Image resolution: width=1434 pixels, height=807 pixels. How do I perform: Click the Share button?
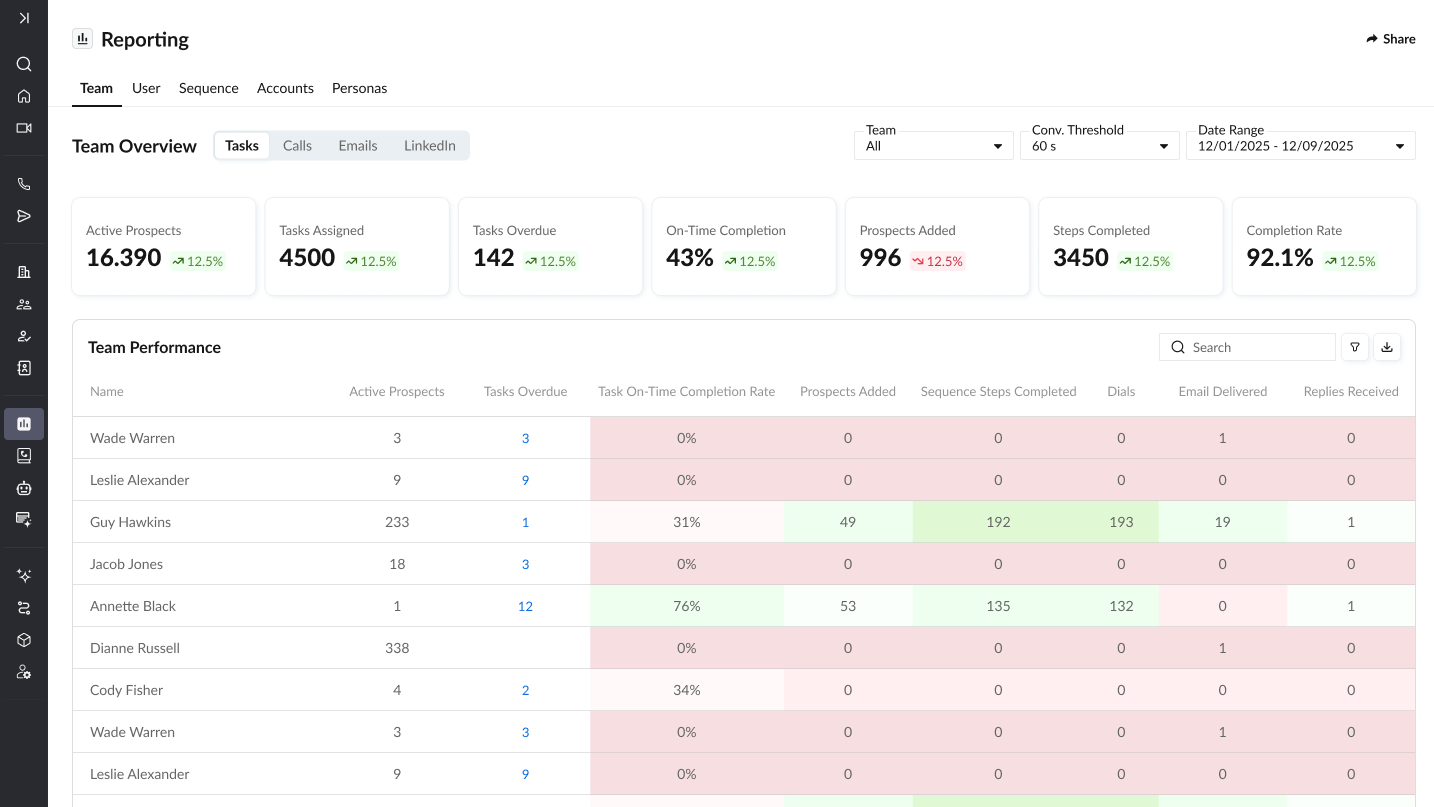click(1390, 39)
